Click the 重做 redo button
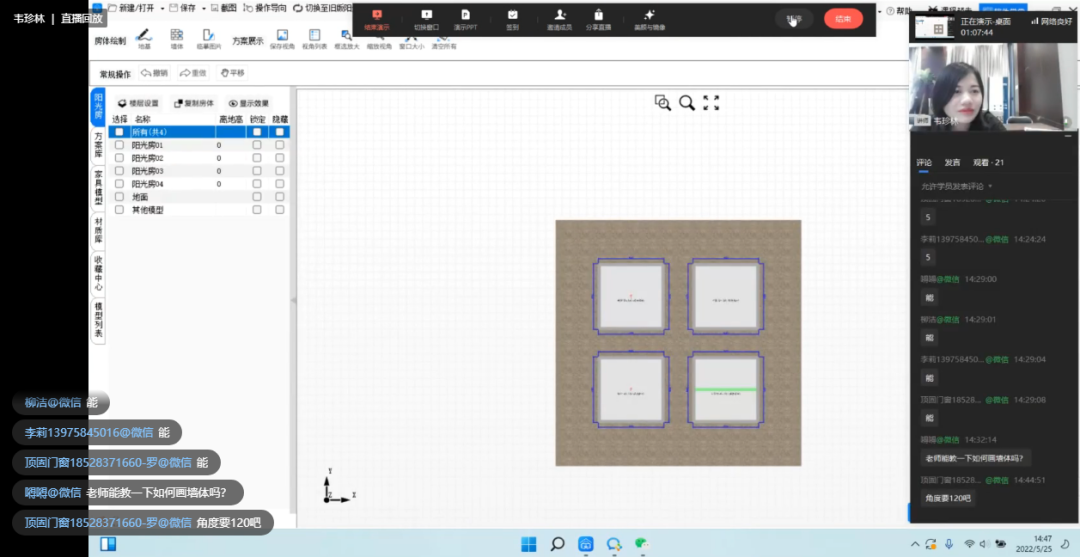 click(194, 73)
